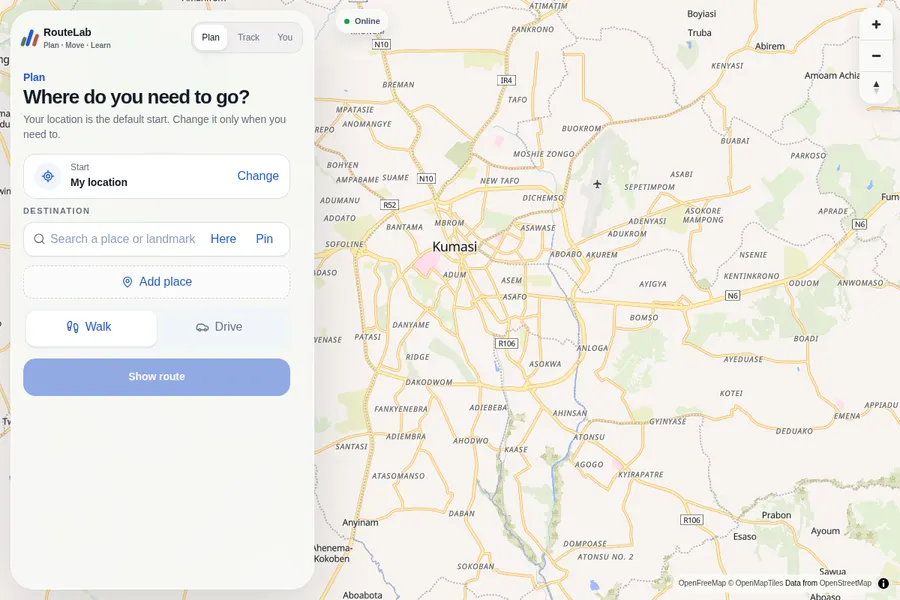
Task: Open OpenMapTiles attribution link
Action: [755, 583]
